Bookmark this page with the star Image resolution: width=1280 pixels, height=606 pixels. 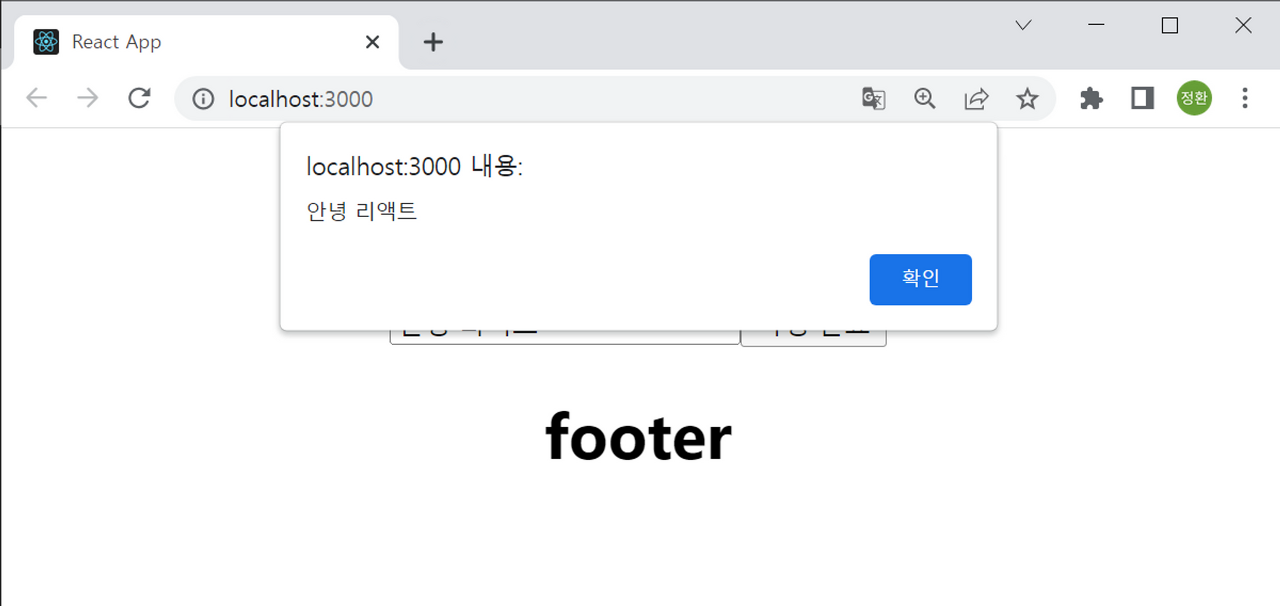point(1027,98)
